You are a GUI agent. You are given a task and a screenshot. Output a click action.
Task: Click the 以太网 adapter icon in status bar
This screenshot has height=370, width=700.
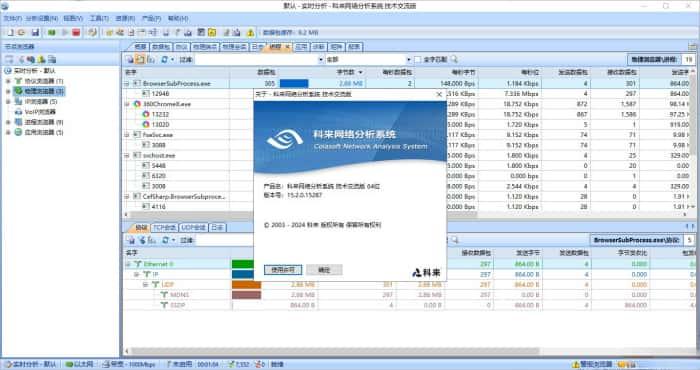tap(69, 365)
